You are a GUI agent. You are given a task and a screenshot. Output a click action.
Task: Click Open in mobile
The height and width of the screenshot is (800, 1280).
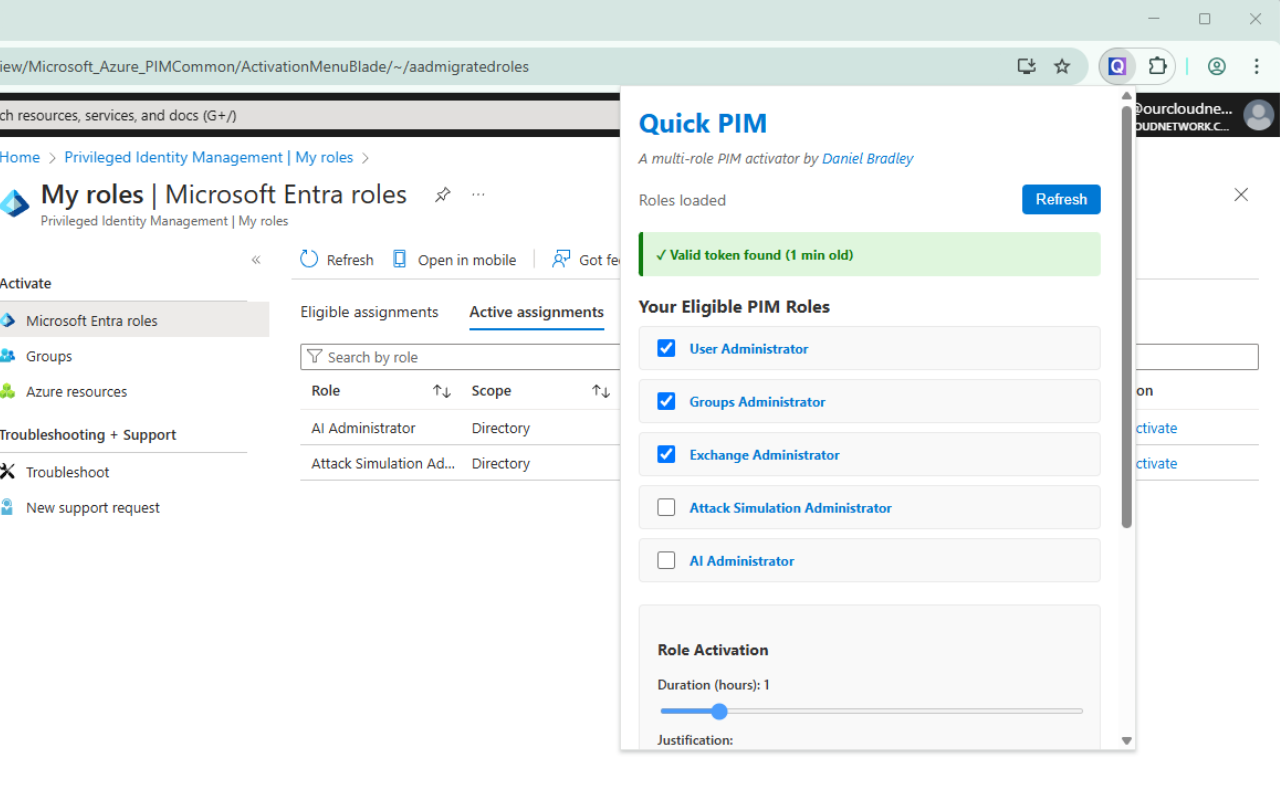click(454, 260)
